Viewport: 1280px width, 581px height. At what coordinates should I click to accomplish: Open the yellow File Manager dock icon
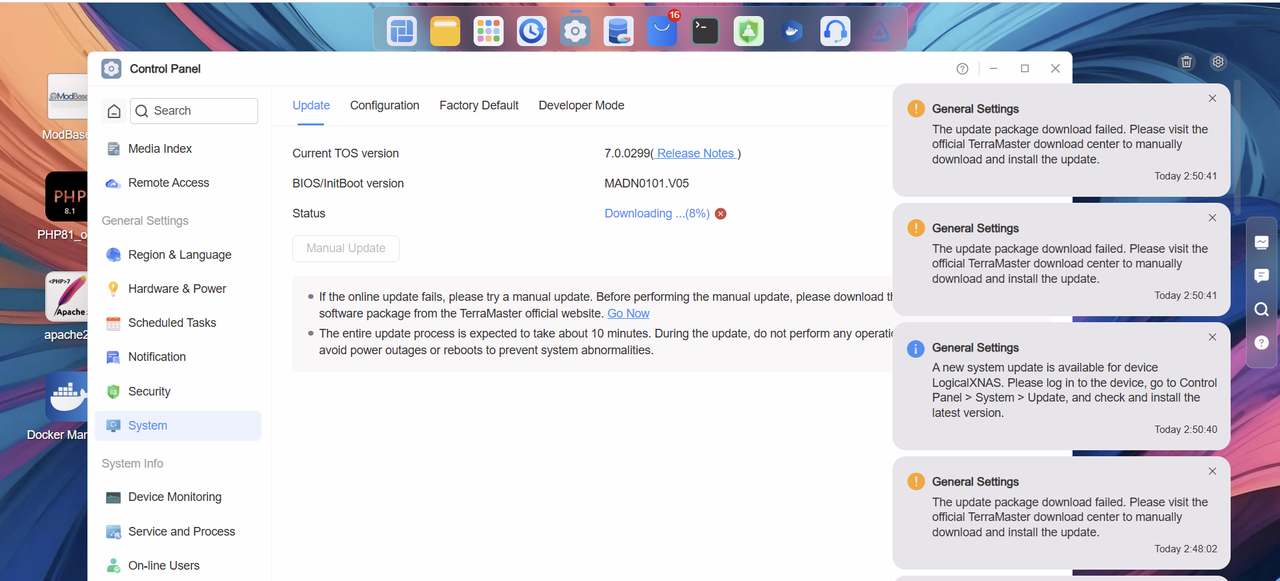click(445, 31)
